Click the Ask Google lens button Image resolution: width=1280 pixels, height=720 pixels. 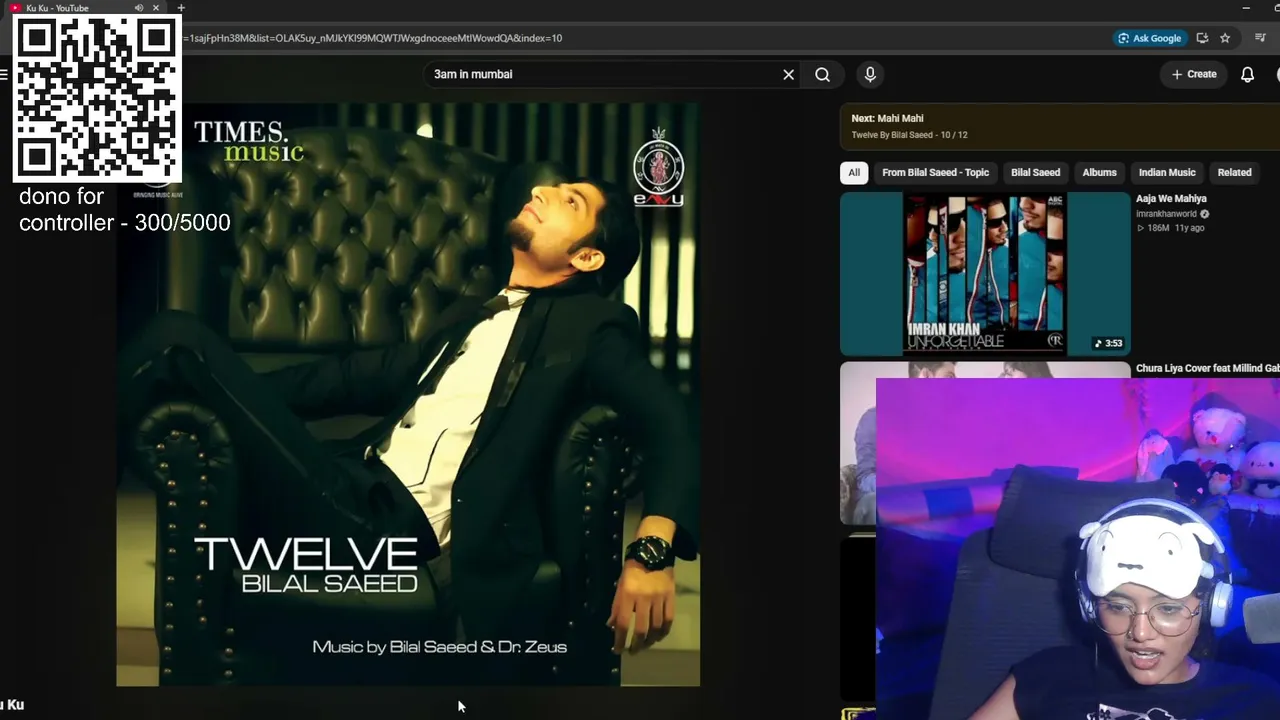pyautogui.click(x=1150, y=38)
